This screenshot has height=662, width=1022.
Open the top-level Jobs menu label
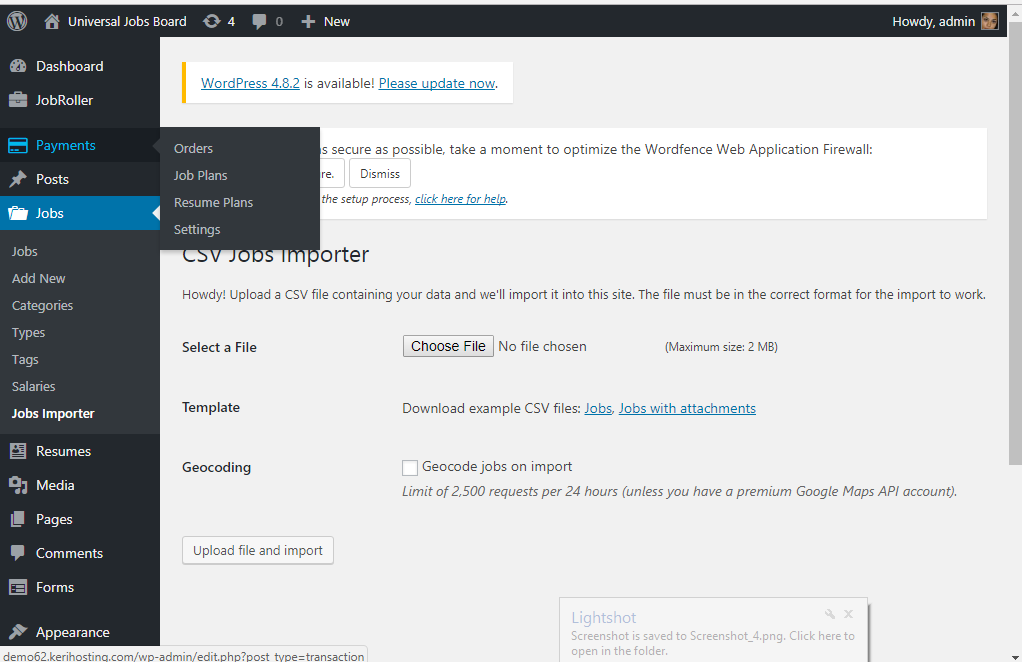coord(50,213)
